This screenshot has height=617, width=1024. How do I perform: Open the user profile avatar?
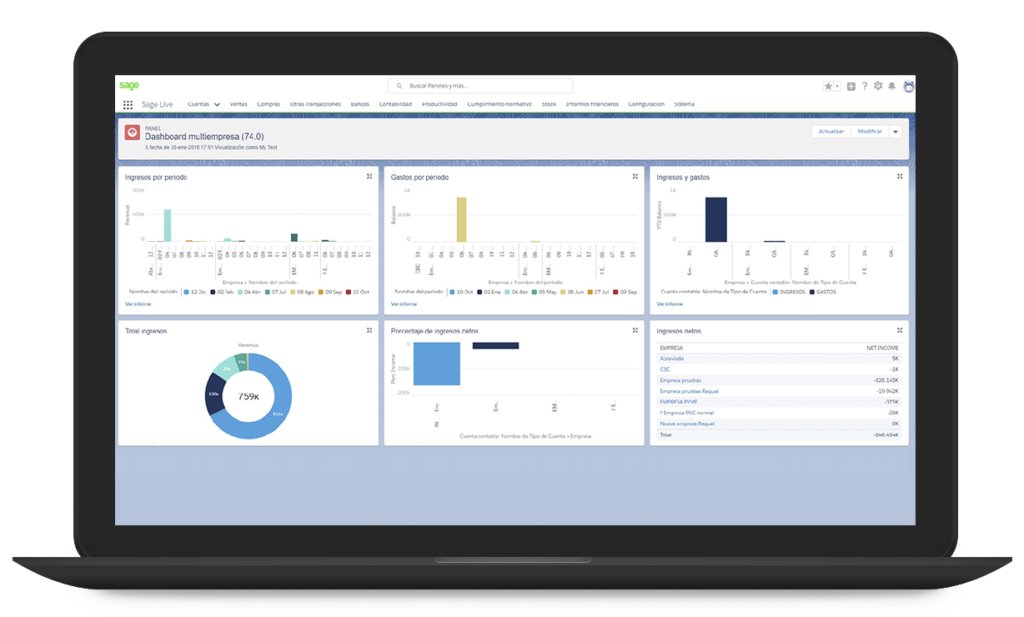[x=908, y=87]
